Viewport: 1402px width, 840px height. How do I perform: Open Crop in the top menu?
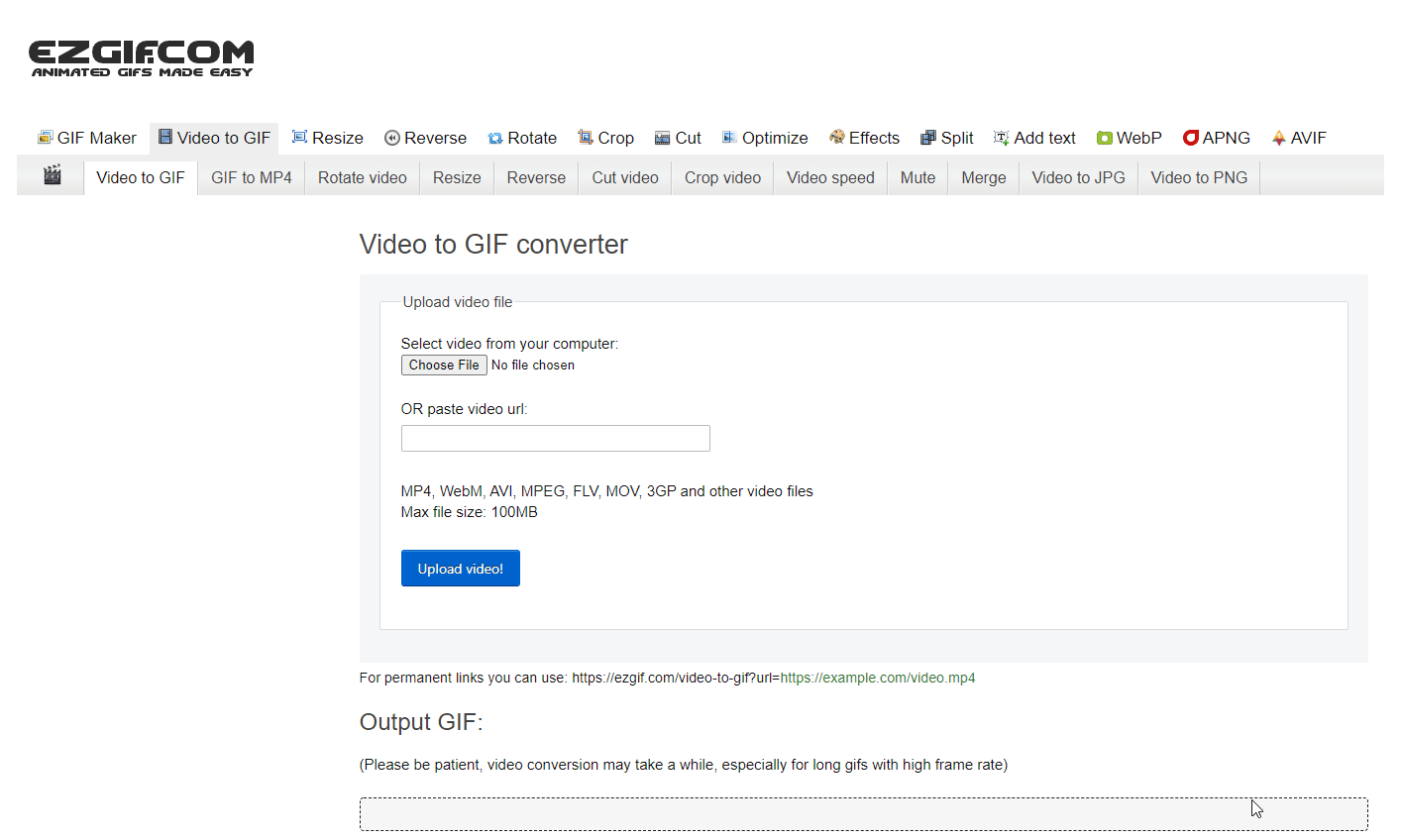606,138
